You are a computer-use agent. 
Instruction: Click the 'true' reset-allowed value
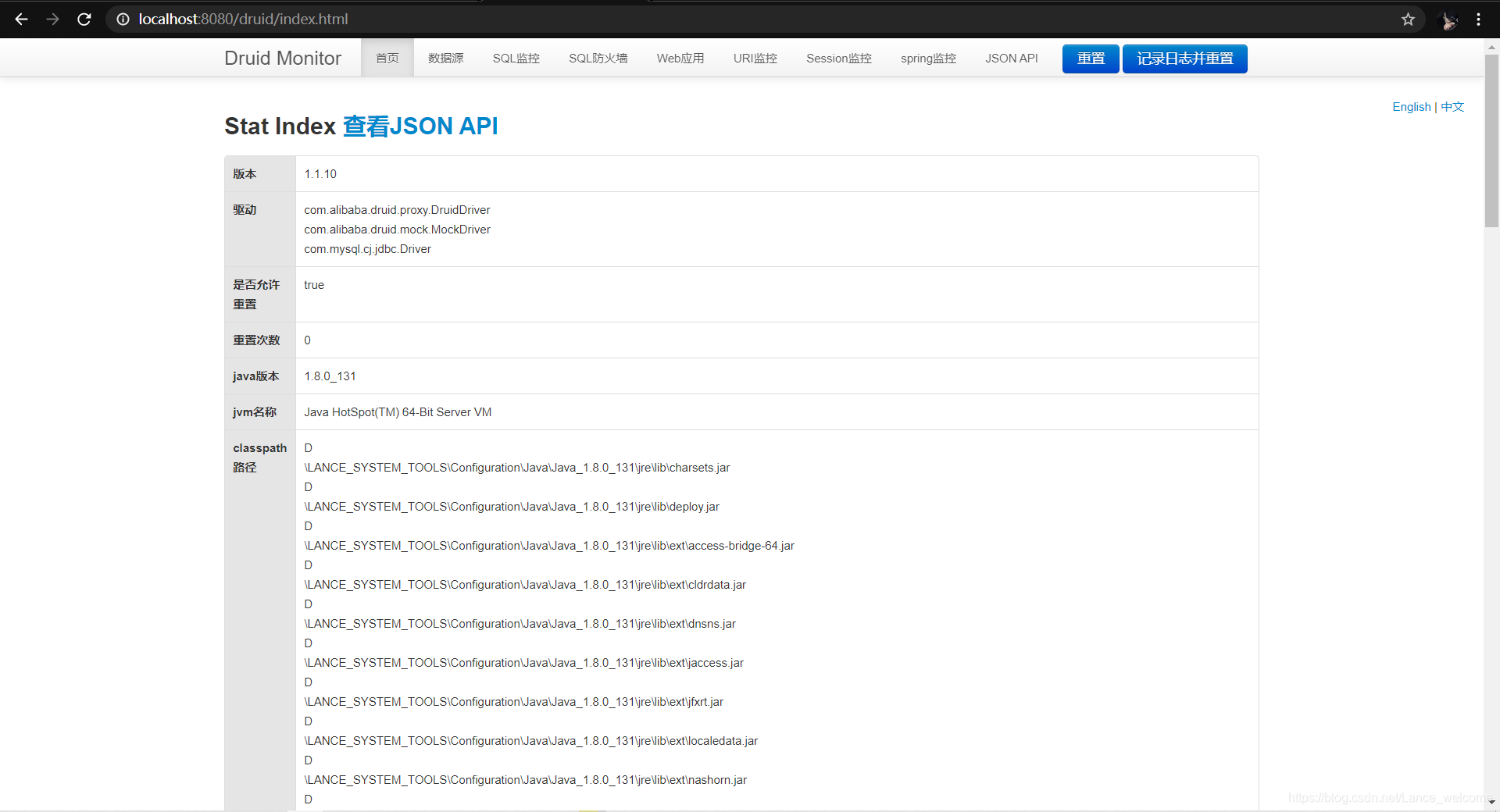[314, 285]
